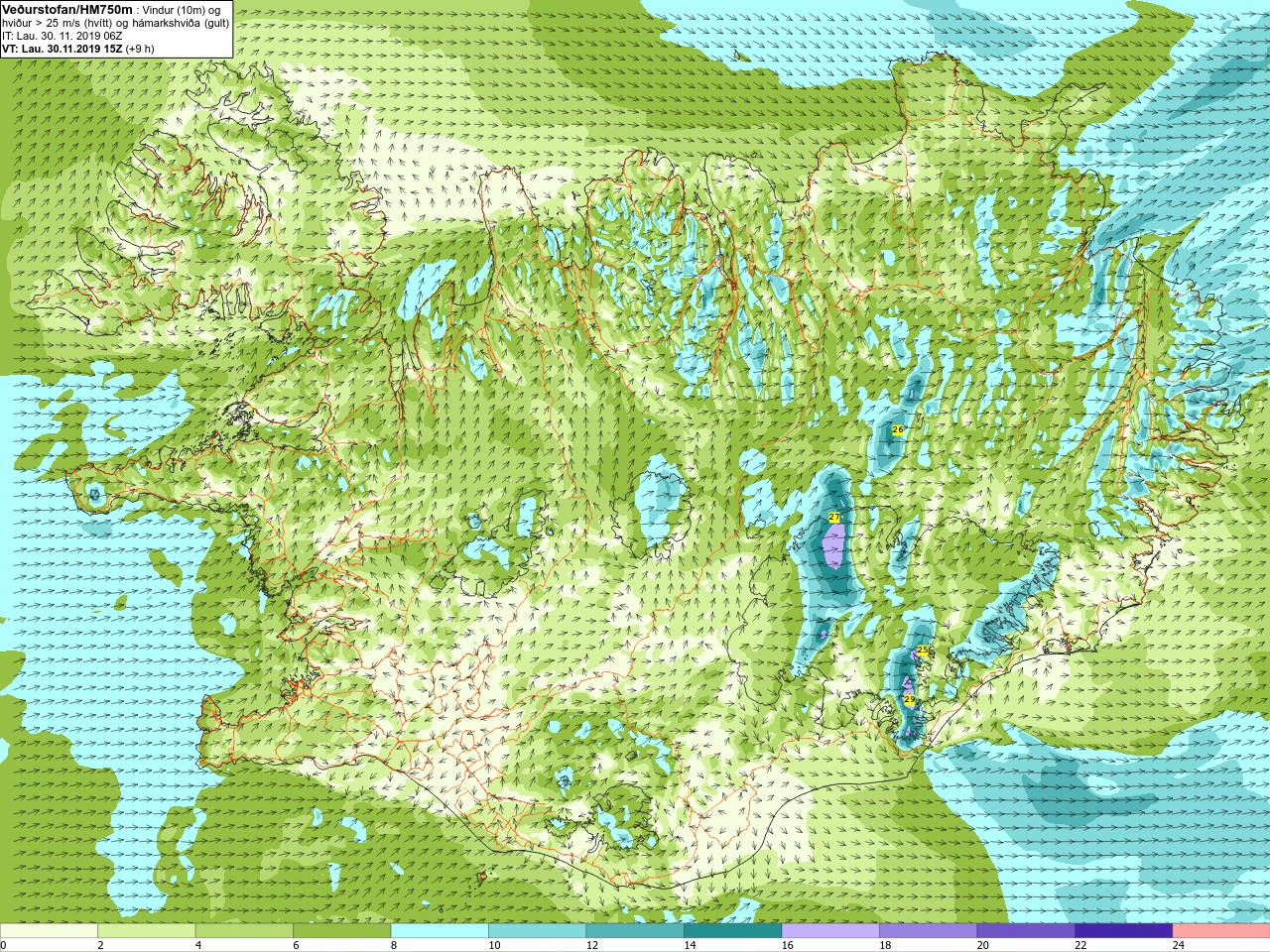Click the legend scale number 8

(394, 945)
